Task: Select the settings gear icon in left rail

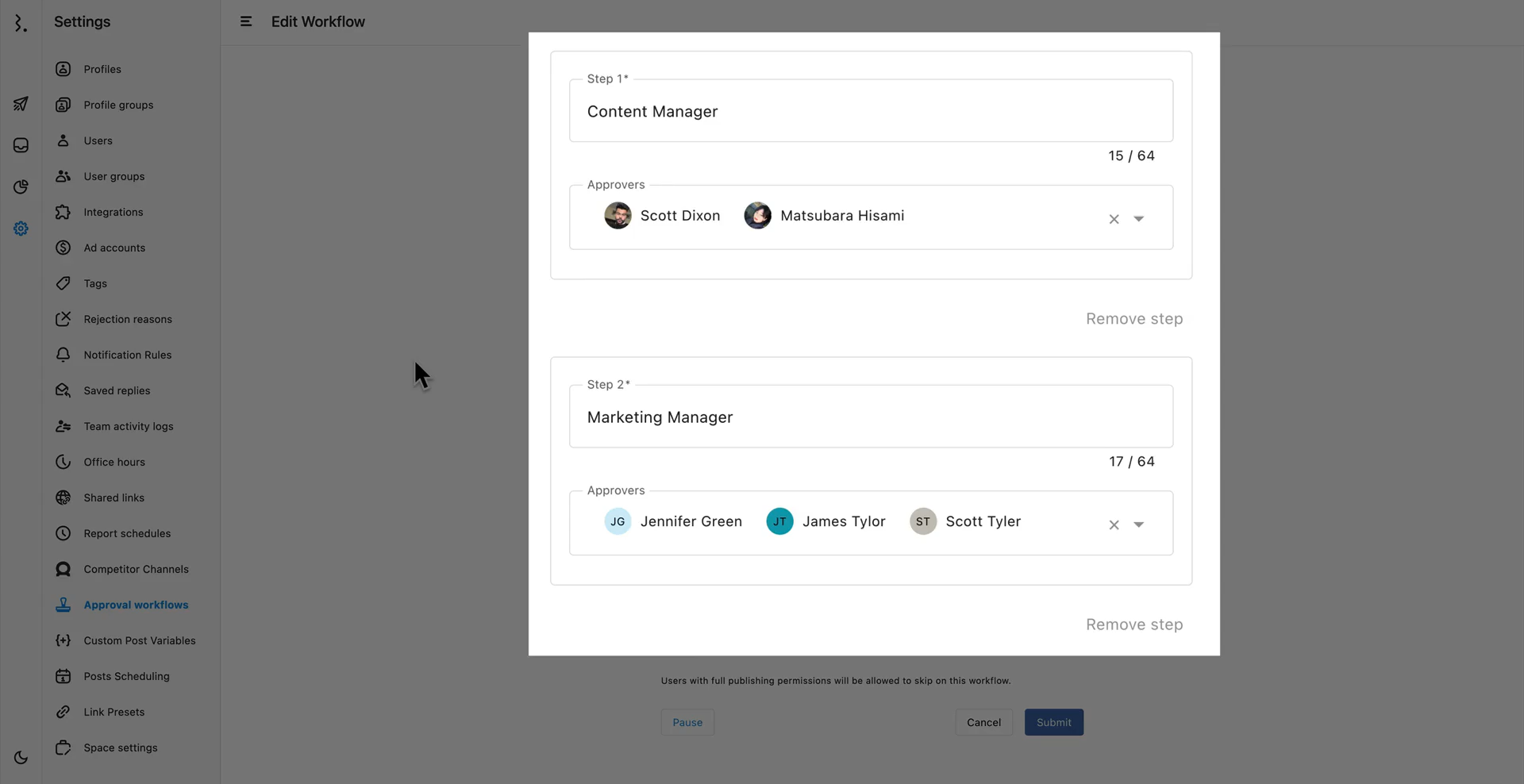Action: (x=21, y=229)
